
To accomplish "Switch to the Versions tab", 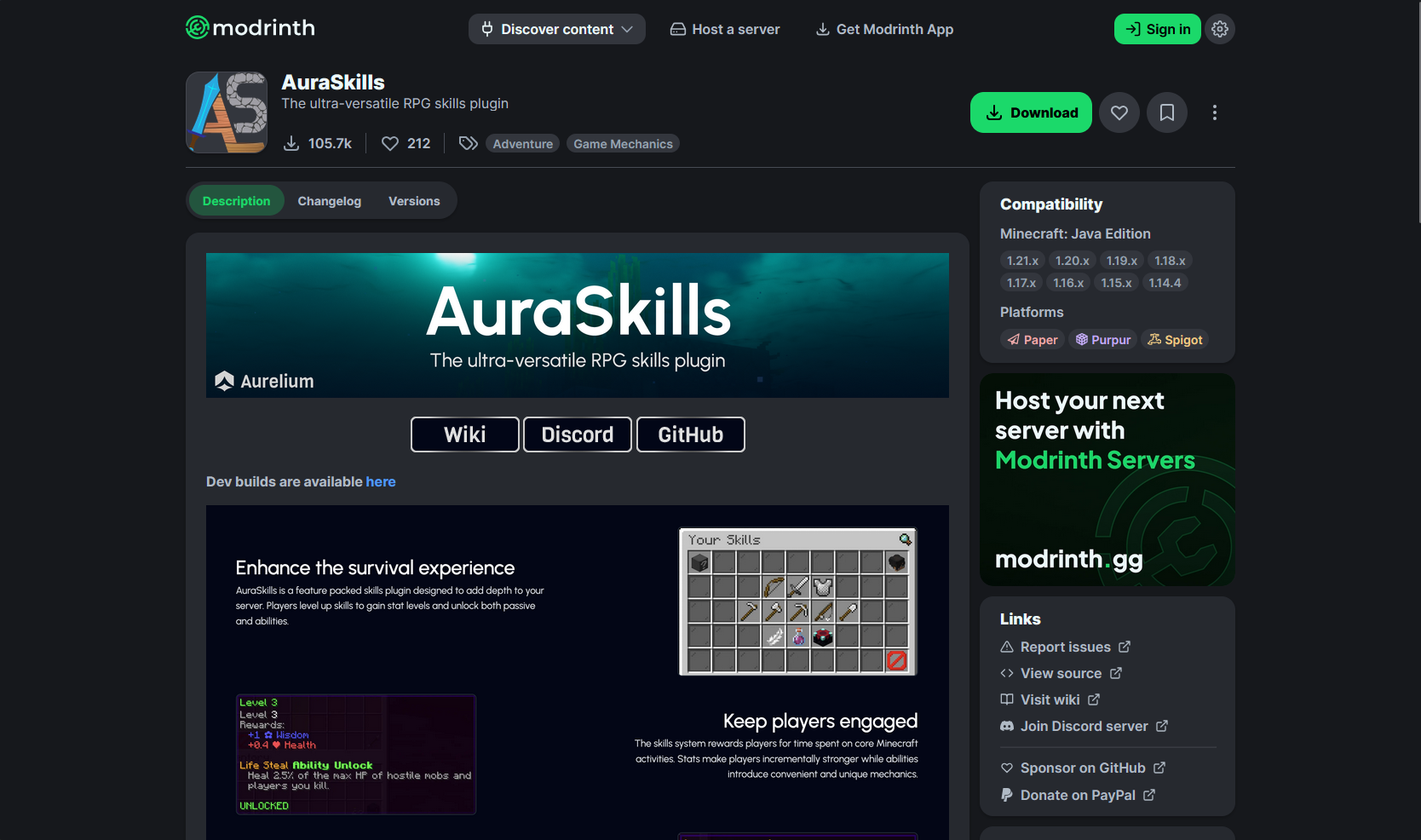I will (x=414, y=201).
